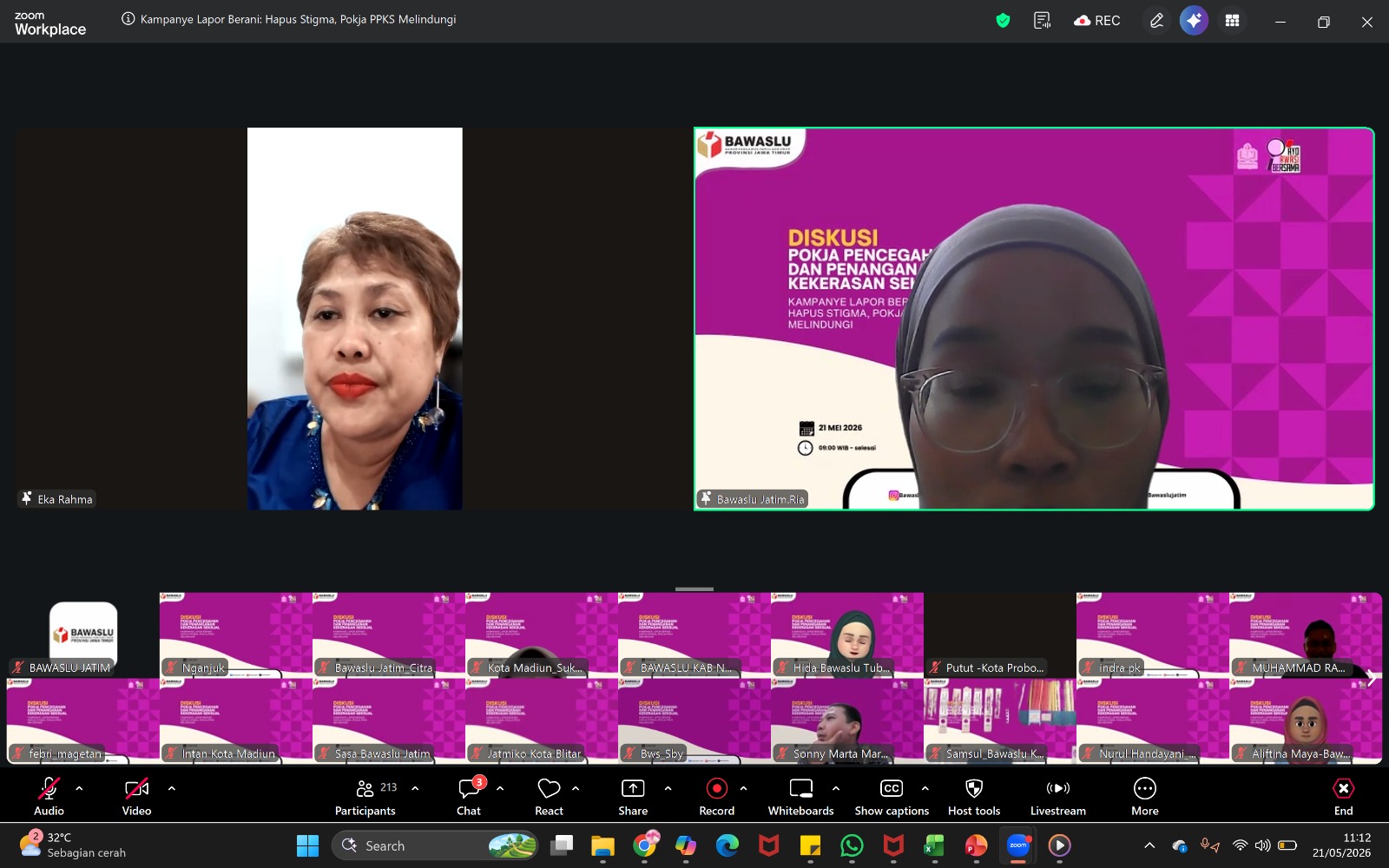Open the taskbar clock showing 11:12
The height and width of the screenshot is (868, 1389).
[1341, 845]
